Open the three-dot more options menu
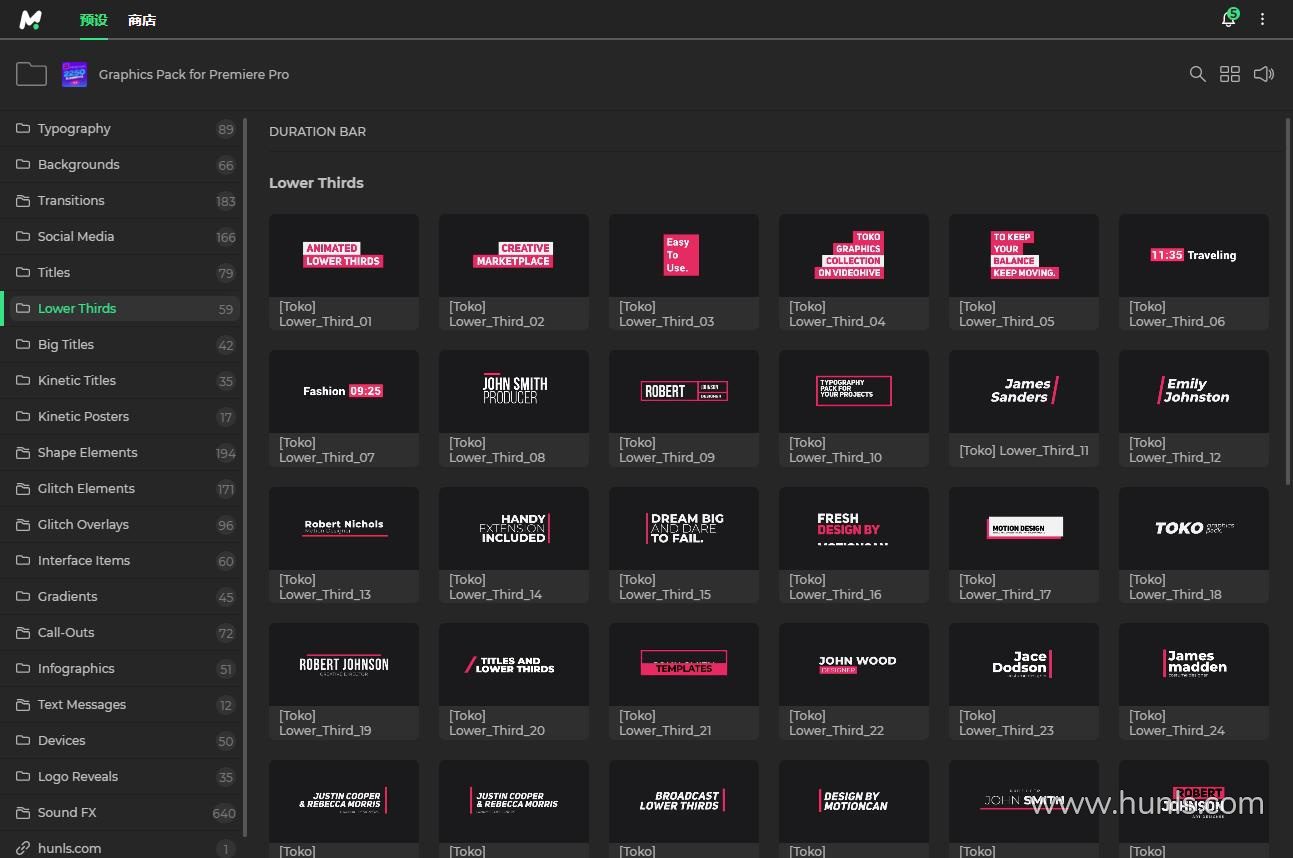Viewport: 1293px width, 858px height. pyautogui.click(x=1263, y=19)
